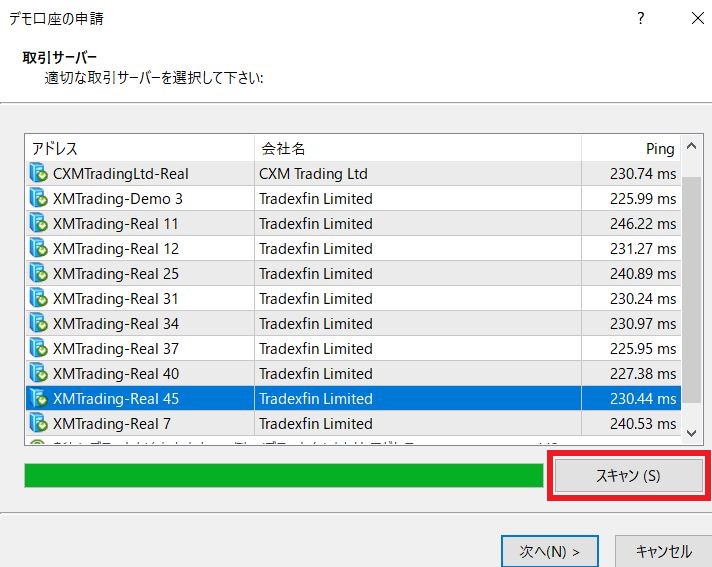Sort servers by Ping column header
Screen dimensions: 712x567
point(630,148)
